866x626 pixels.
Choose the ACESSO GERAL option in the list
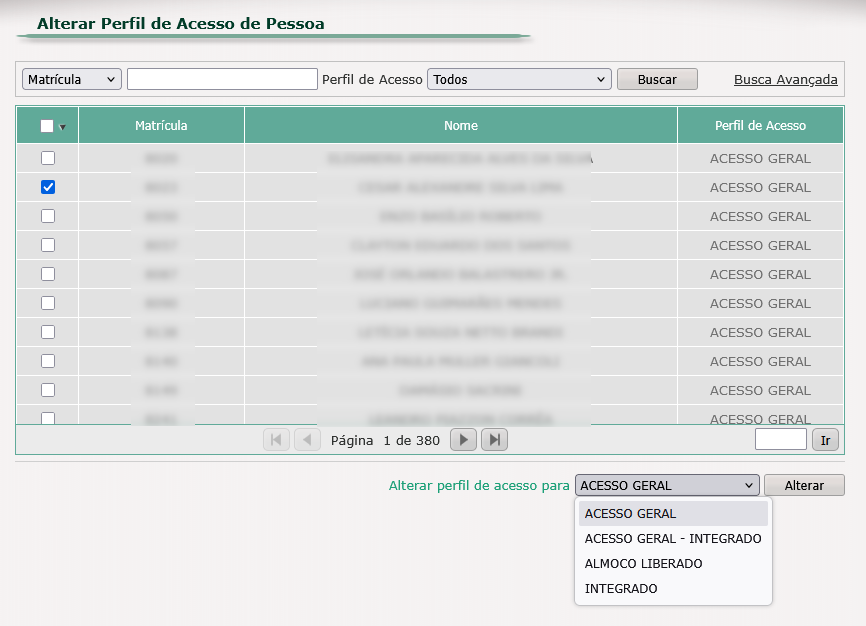[x=673, y=514]
